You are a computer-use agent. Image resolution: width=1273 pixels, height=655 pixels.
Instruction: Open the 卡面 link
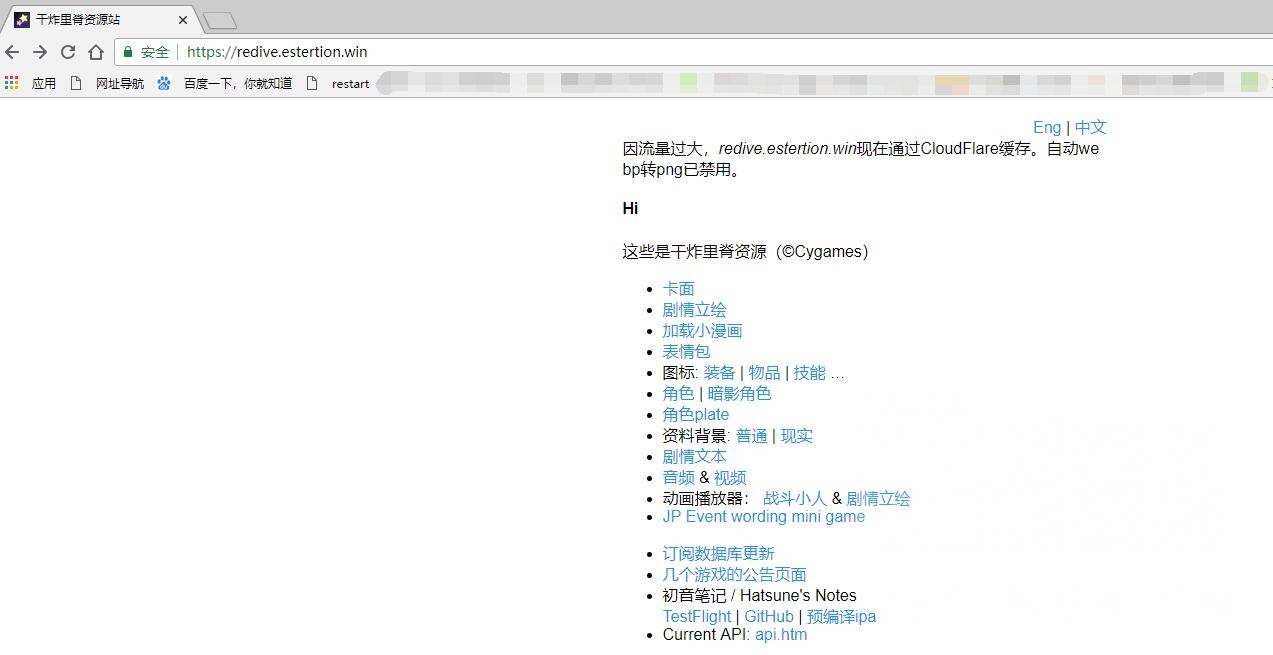pos(678,289)
